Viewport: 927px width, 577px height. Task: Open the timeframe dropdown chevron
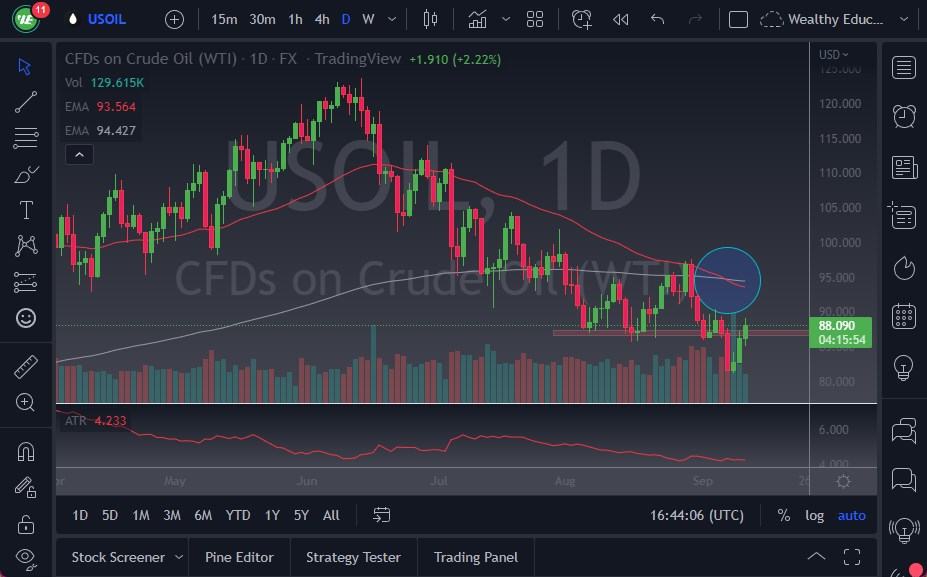390,19
